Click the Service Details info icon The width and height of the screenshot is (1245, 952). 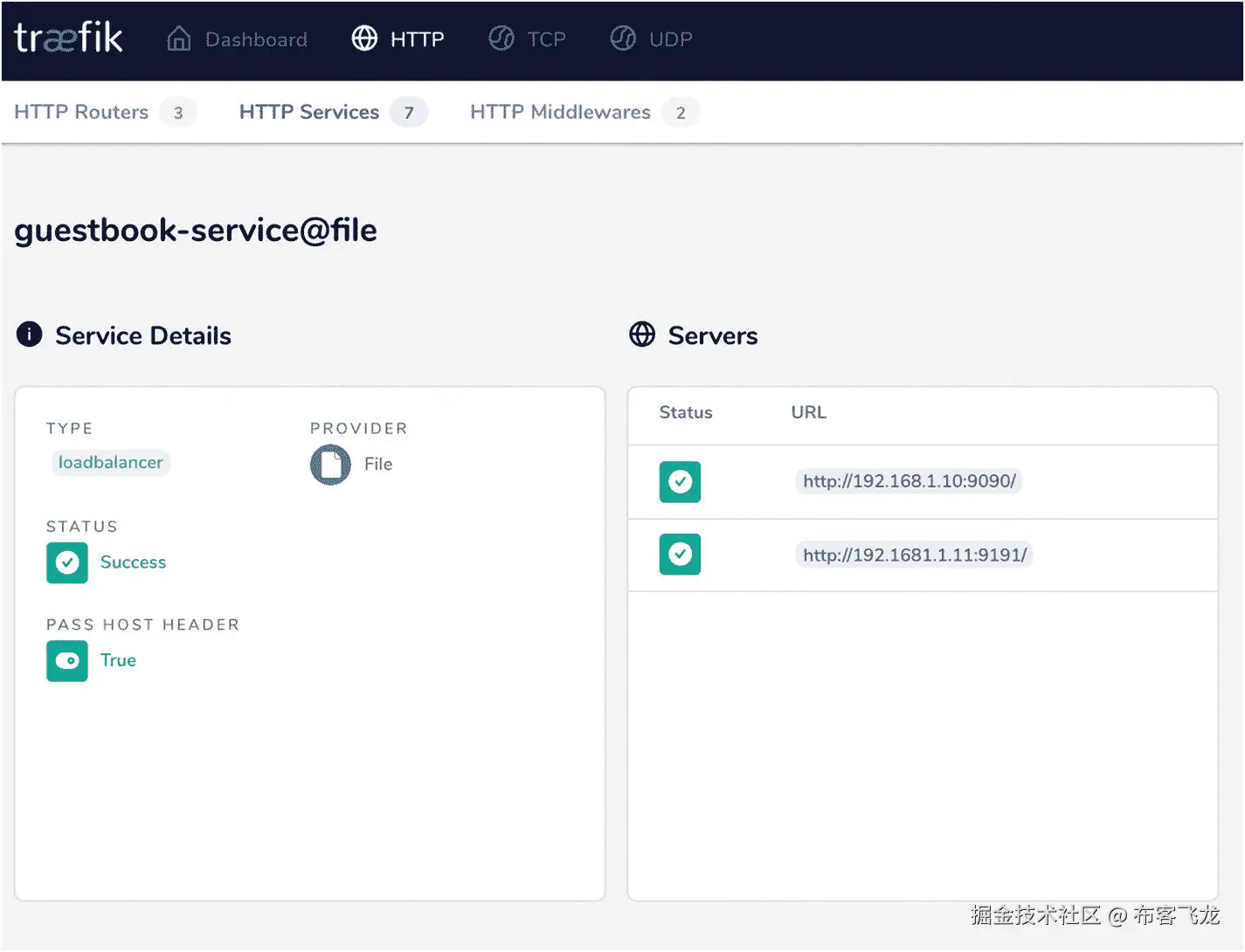tap(30, 335)
